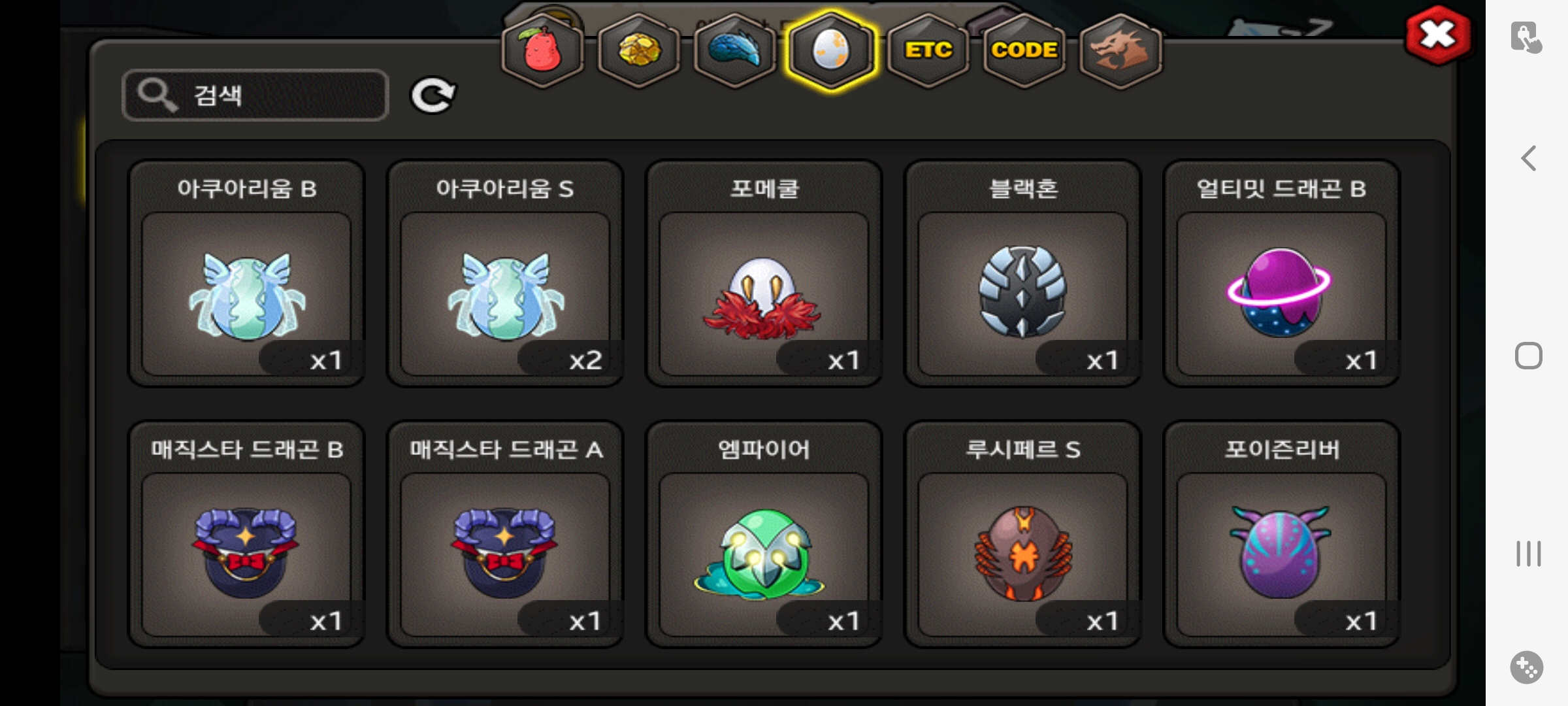Screen dimensions: 1568x706
Task: Choose the 블랙혼 egg item
Action: coord(1022,273)
